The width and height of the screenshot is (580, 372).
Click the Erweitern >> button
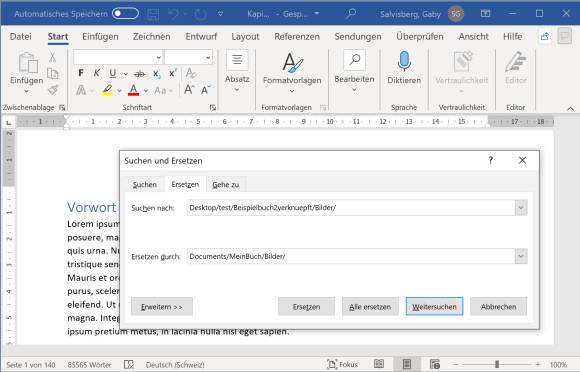click(162, 307)
